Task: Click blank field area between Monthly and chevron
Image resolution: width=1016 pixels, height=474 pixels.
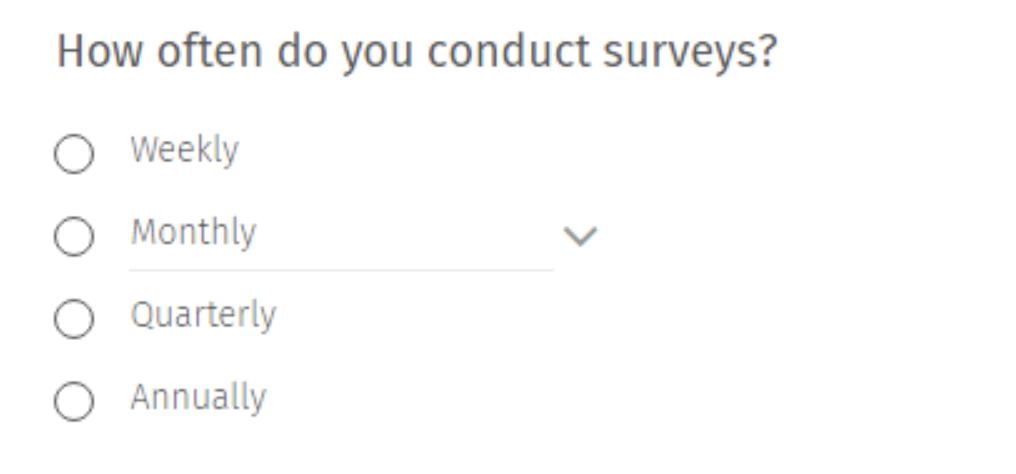Action: [400, 235]
